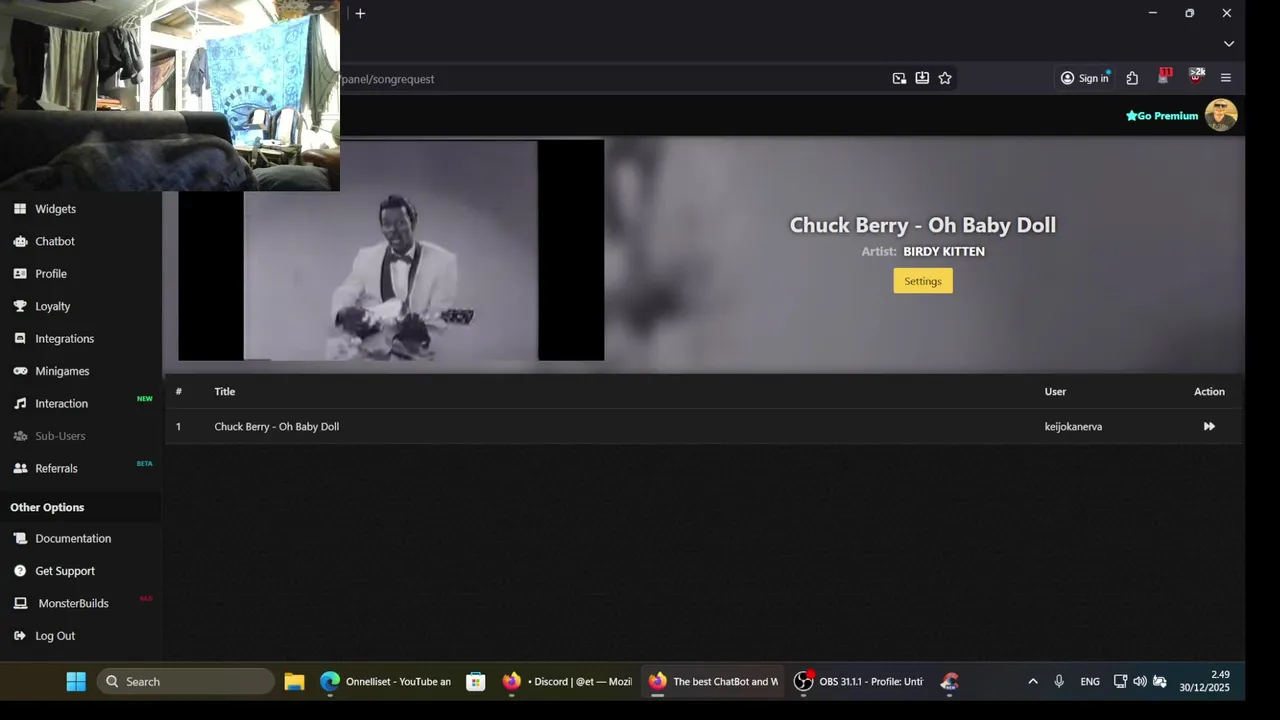This screenshot has height=720, width=1280.
Task: Click the Loyalty trophy icon
Action: 20,306
